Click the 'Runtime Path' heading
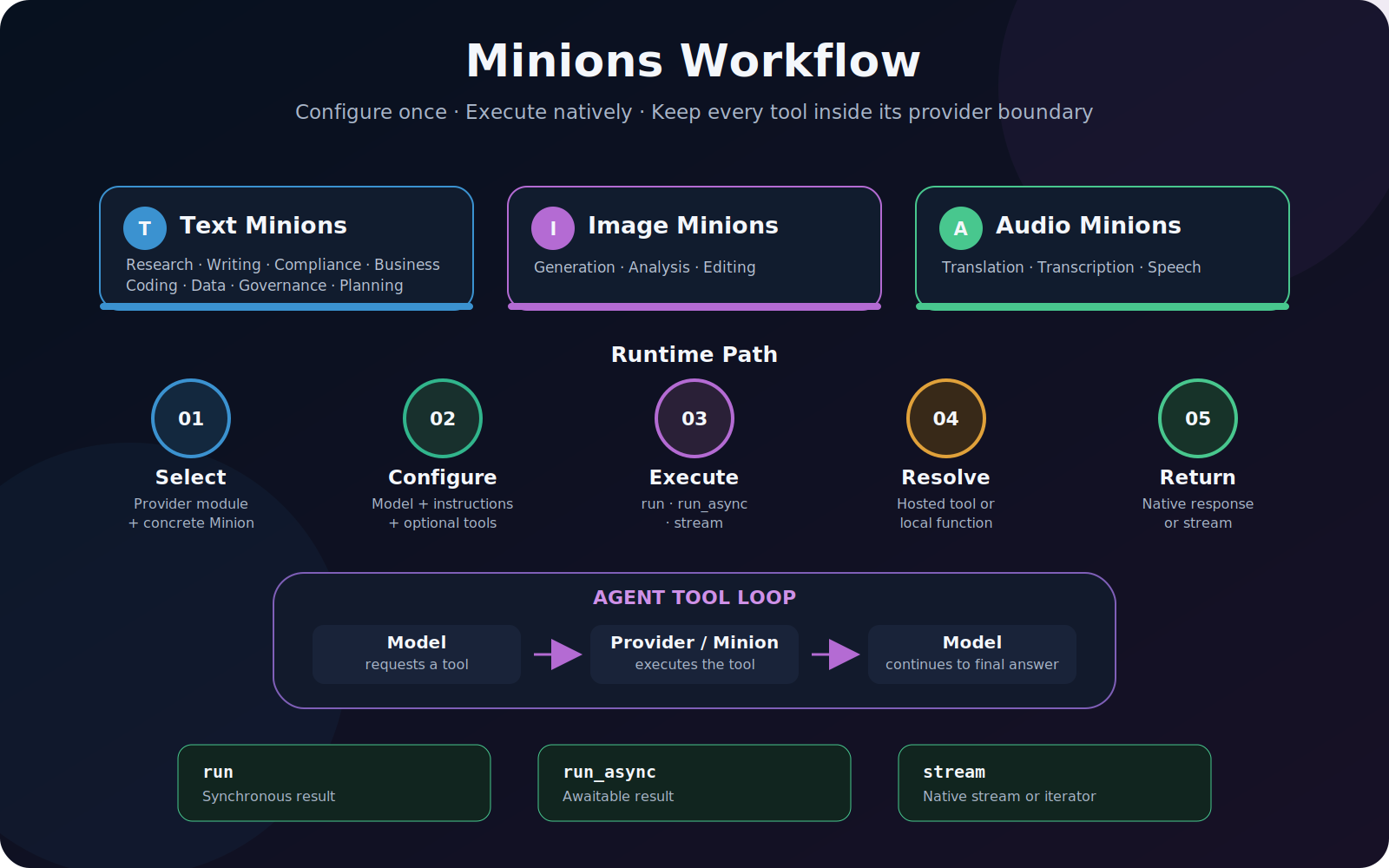 click(x=694, y=354)
